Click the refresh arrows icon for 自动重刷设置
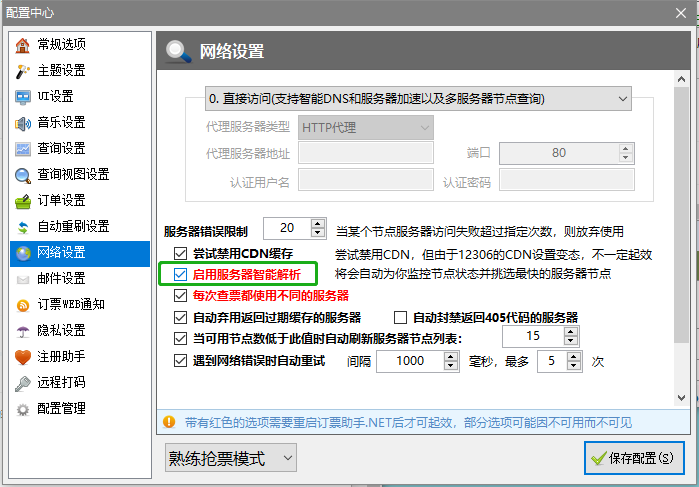The image size is (699, 487). 23,227
